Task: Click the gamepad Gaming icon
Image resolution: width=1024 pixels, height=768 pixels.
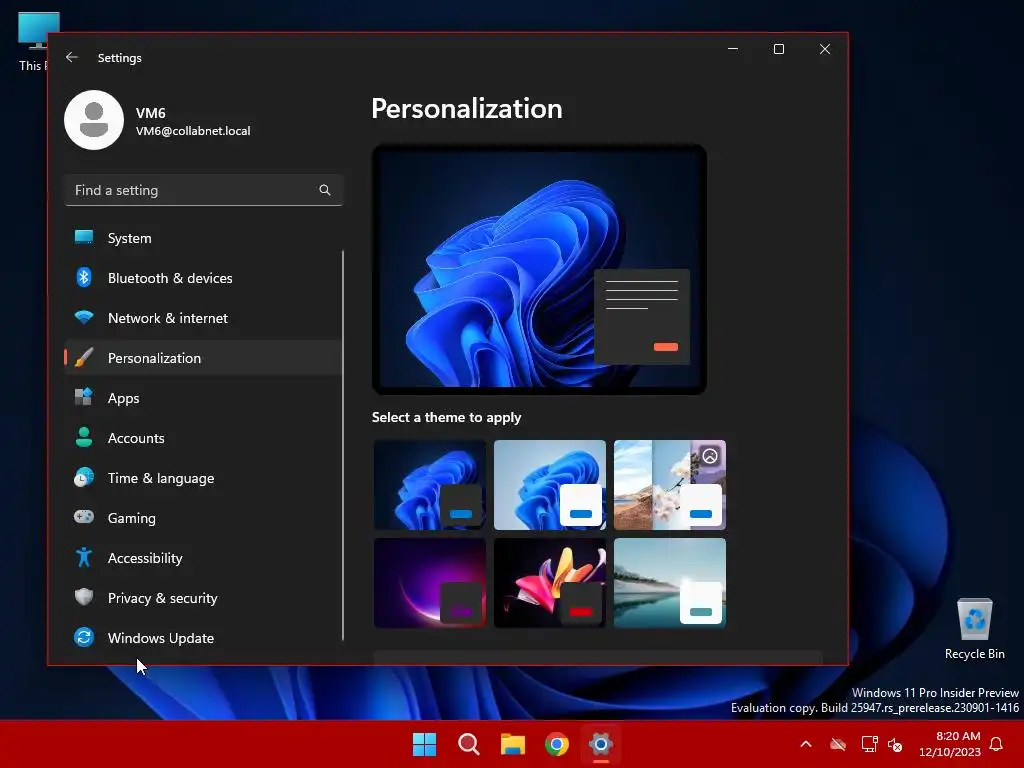Action: coord(84,517)
